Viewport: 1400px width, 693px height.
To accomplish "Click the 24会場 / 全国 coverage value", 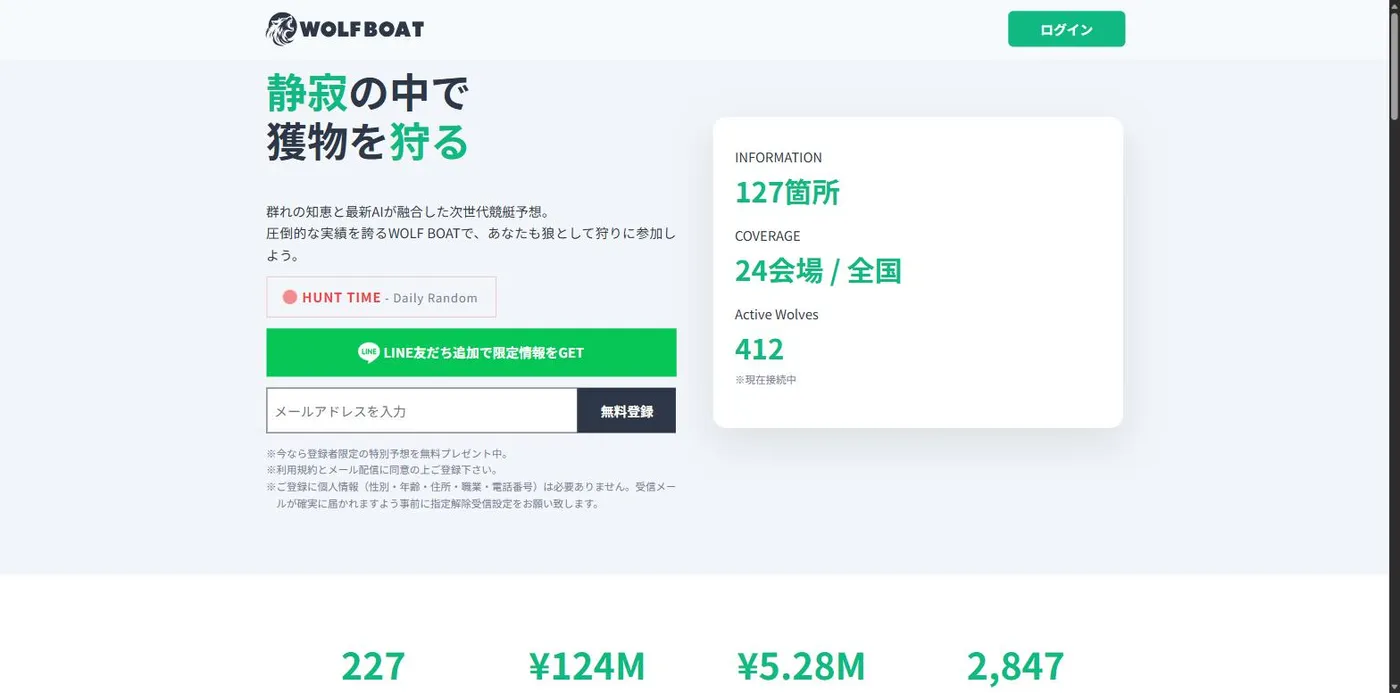I will point(818,271).
